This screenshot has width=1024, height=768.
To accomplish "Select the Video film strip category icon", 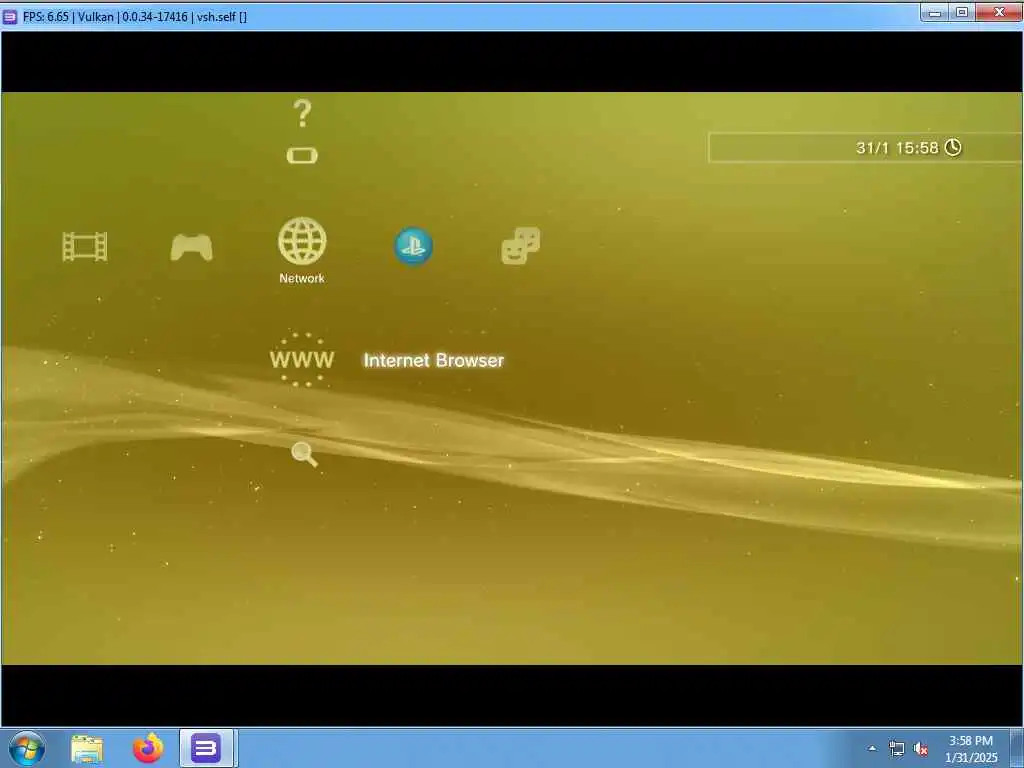I will tap(85, 247).
